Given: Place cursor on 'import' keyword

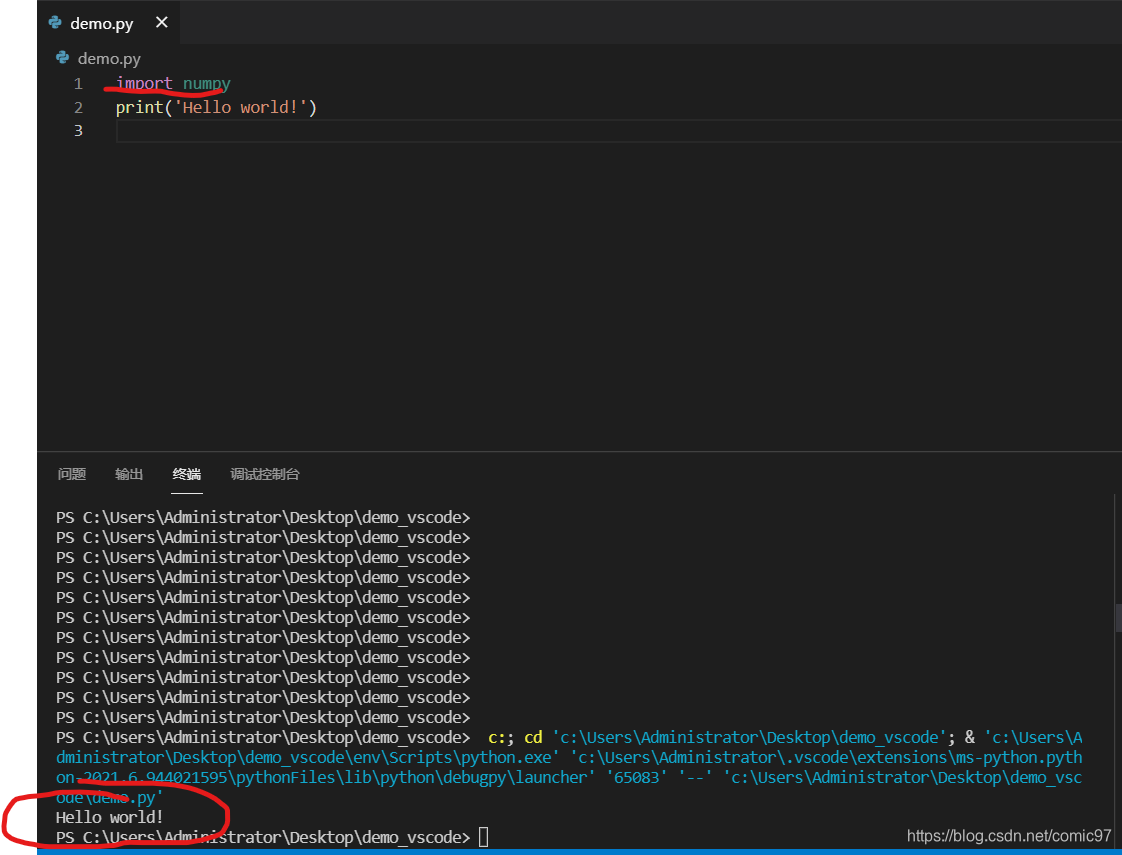Looking at the screenshot, I should (144, 83).
